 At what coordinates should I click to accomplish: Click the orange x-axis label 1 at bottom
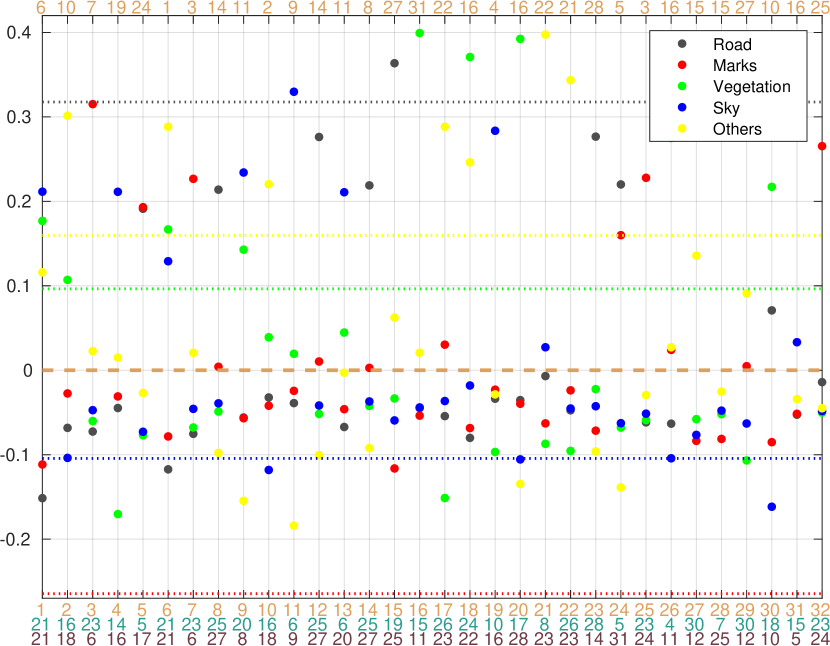pyautogui.click(x=42, y=609)
